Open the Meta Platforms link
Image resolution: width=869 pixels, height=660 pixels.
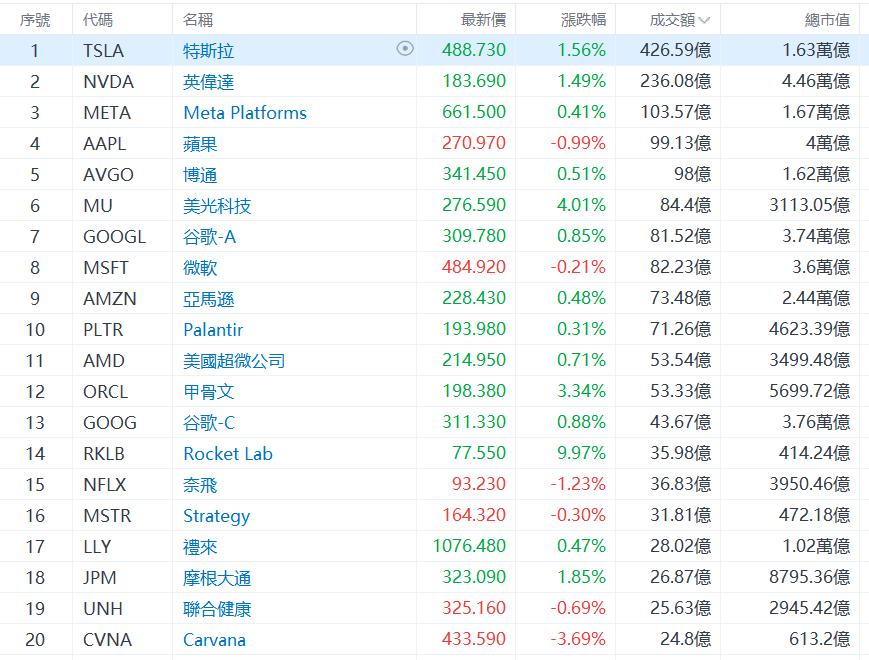245,112
